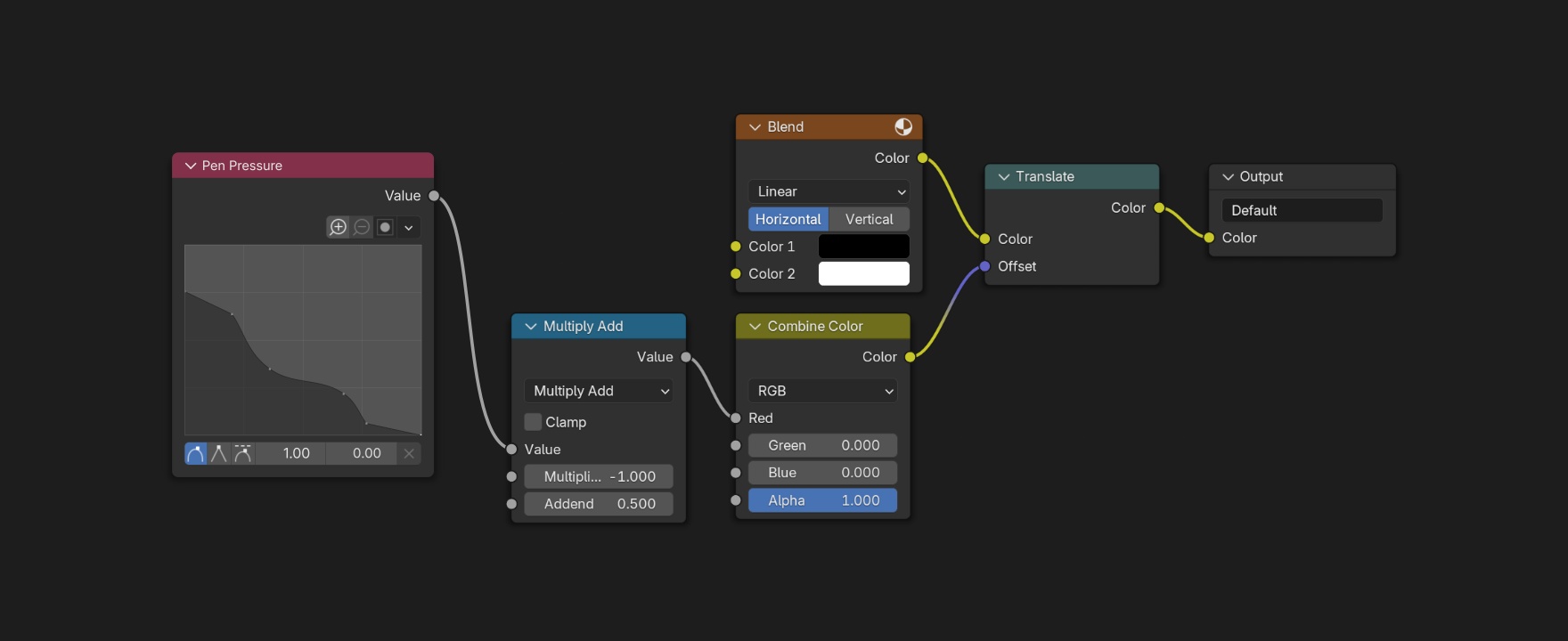Click the Output node Color input socket
The height and width of the screenshot is (641, 1568).
(1209, 238)
